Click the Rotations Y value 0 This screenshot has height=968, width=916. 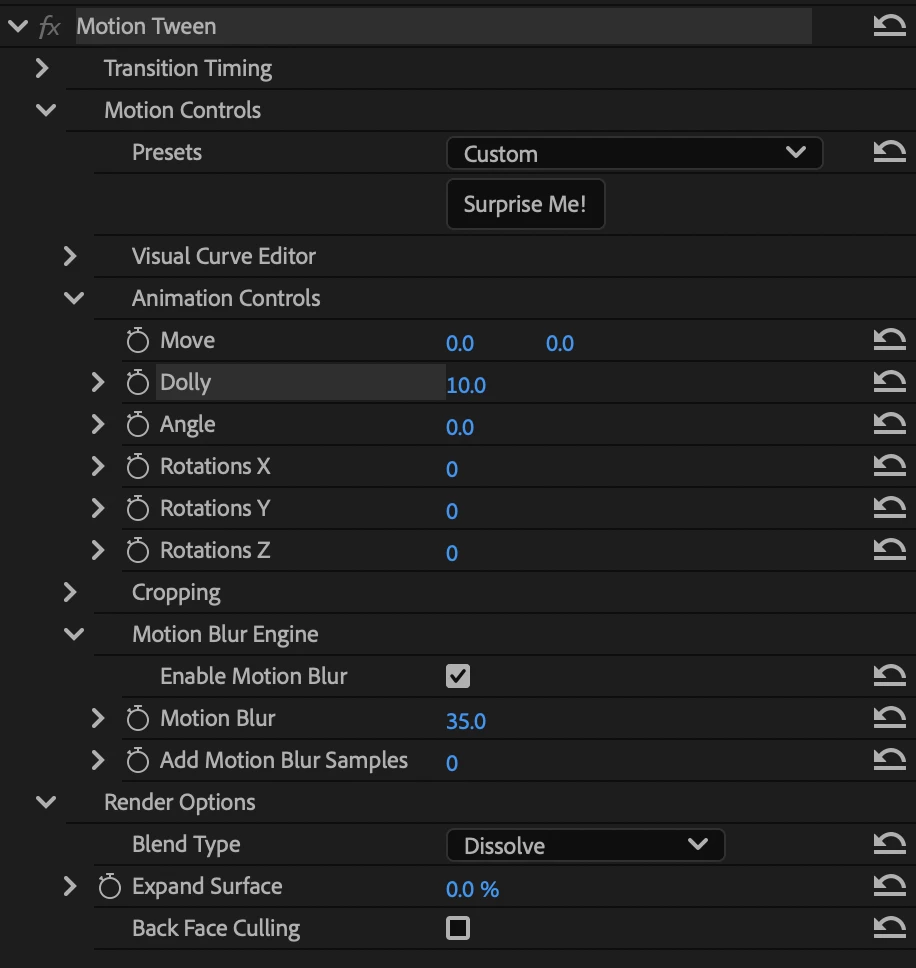[452, 511]
